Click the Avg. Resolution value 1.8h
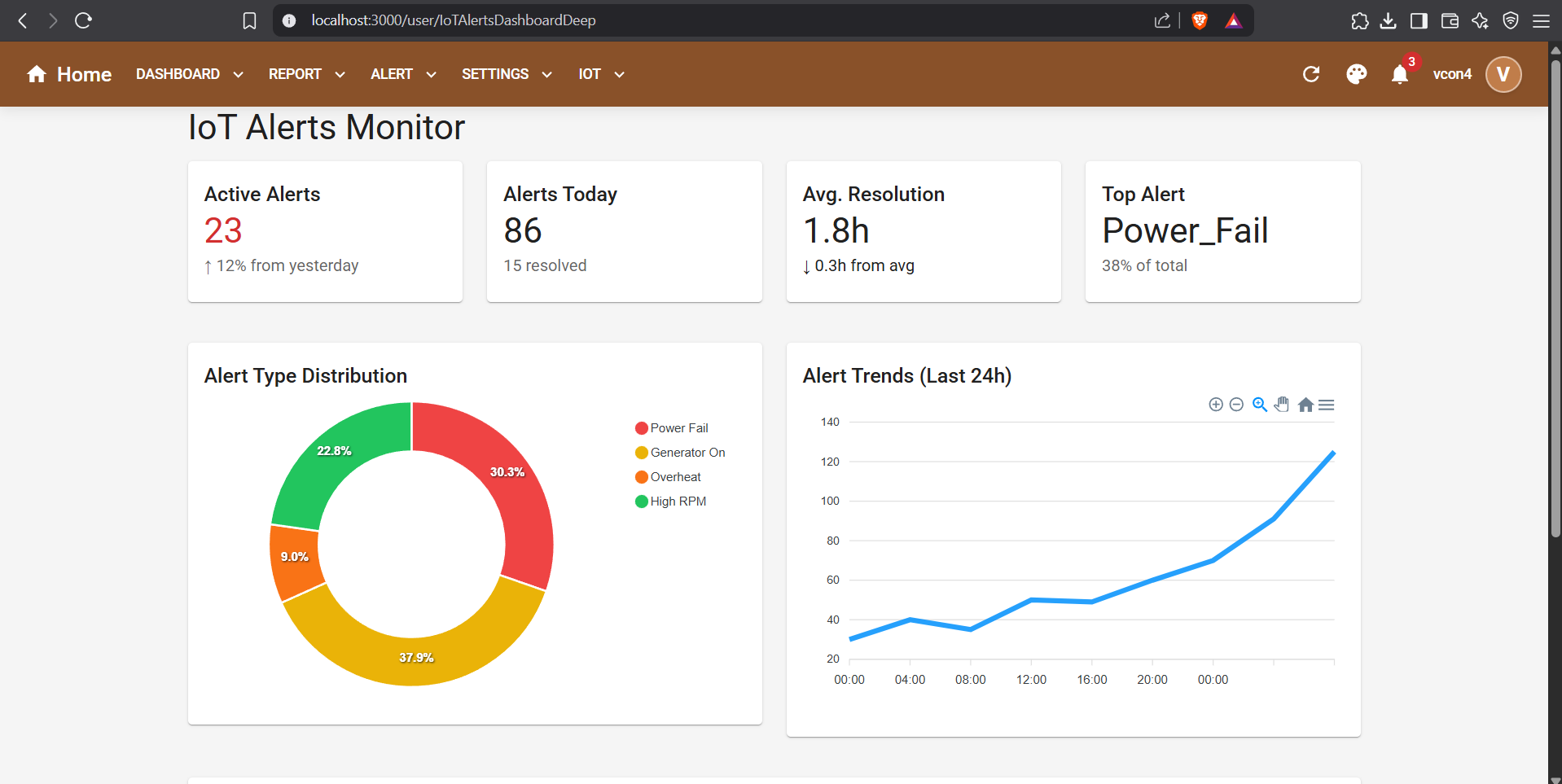 (x=836, y=230)
